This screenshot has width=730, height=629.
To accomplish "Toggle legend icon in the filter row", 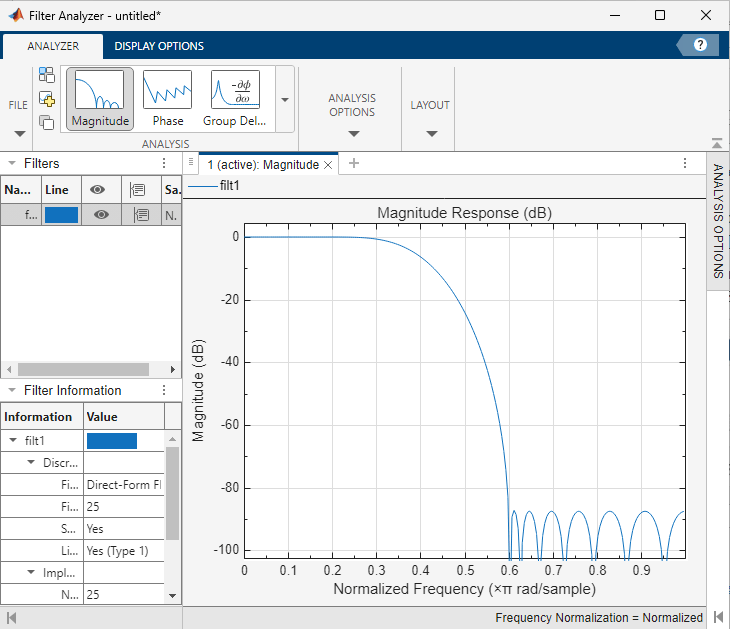I will coord(141,214).
